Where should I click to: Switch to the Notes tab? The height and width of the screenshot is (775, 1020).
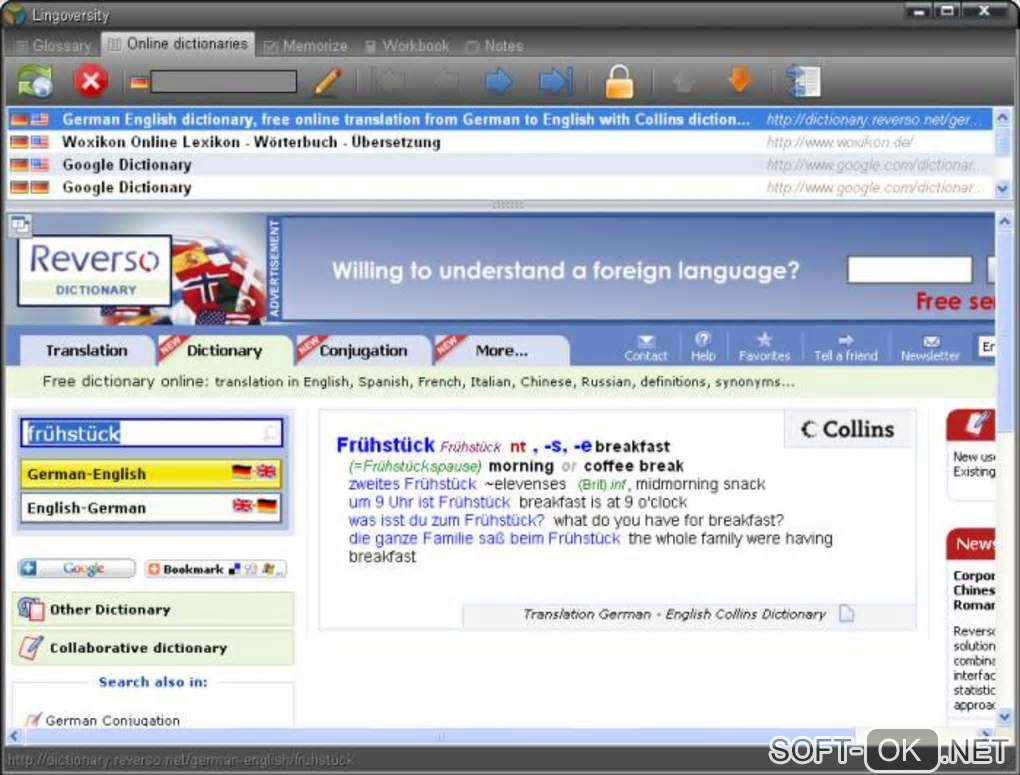(x=494, y=46)
